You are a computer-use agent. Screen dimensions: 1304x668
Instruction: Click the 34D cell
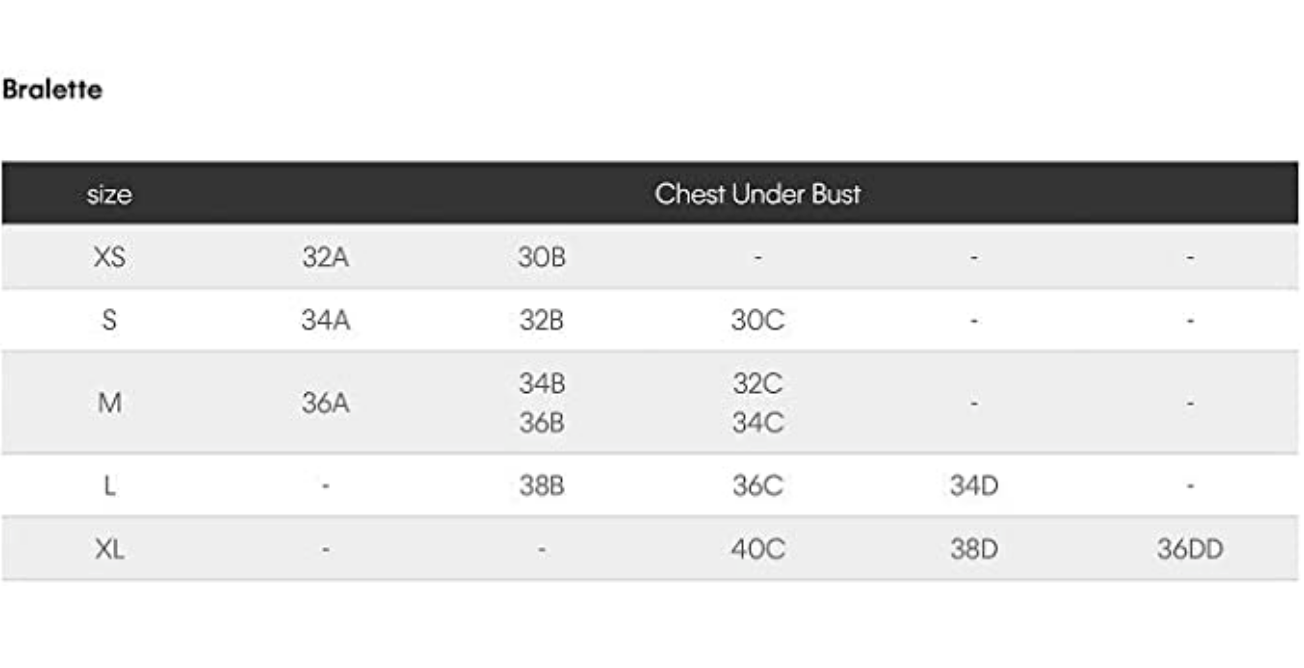tap(973, 486)
